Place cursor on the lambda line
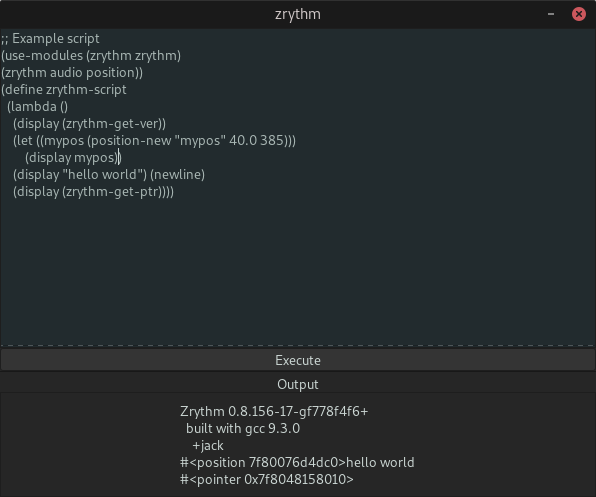The image size is (596, 497). (37, 107)
